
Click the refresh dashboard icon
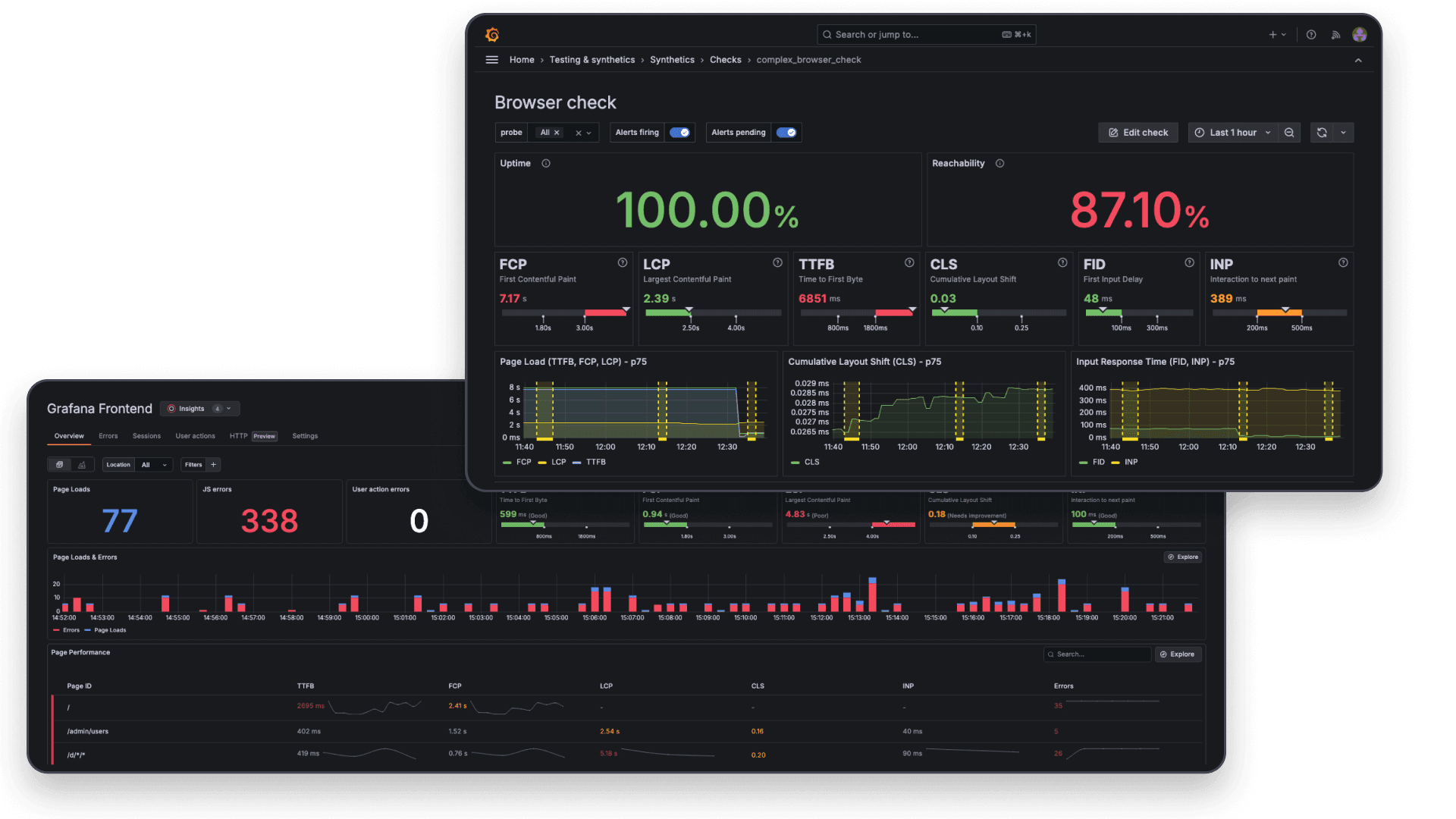[x=1322, y=133]
